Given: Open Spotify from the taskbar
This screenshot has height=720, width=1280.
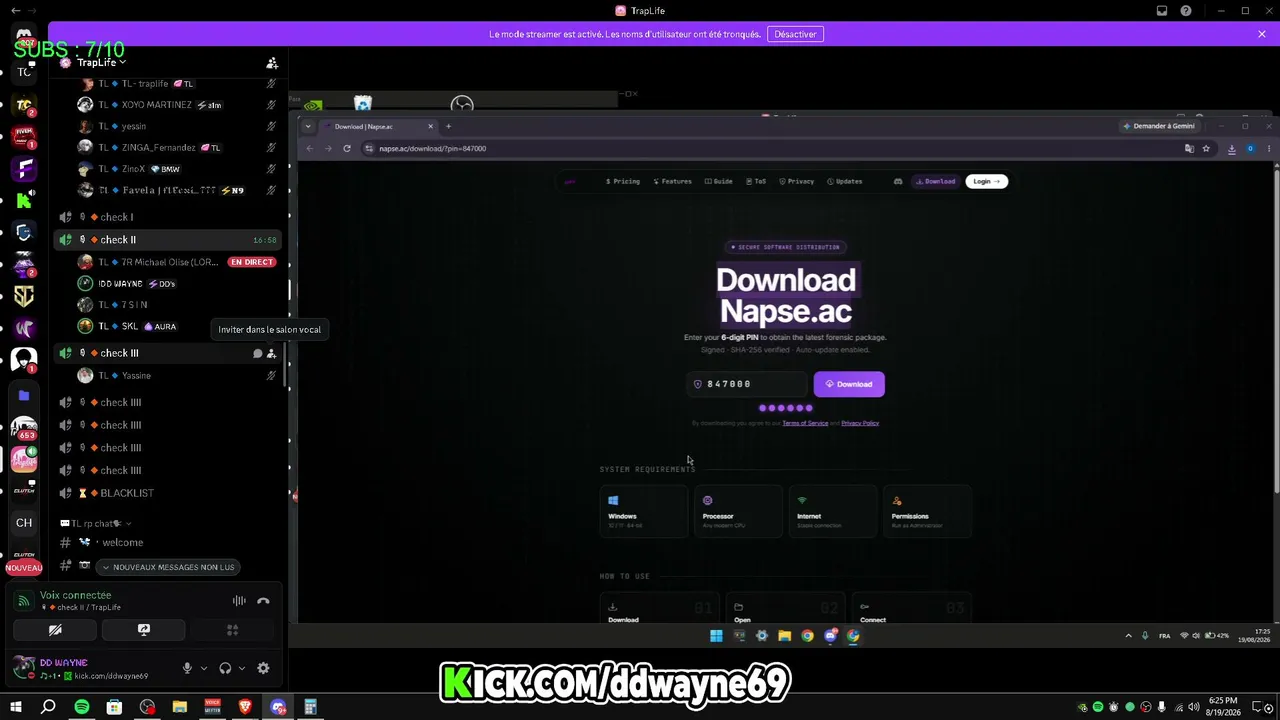Looking at the screenshot, I should pos(82,708).
